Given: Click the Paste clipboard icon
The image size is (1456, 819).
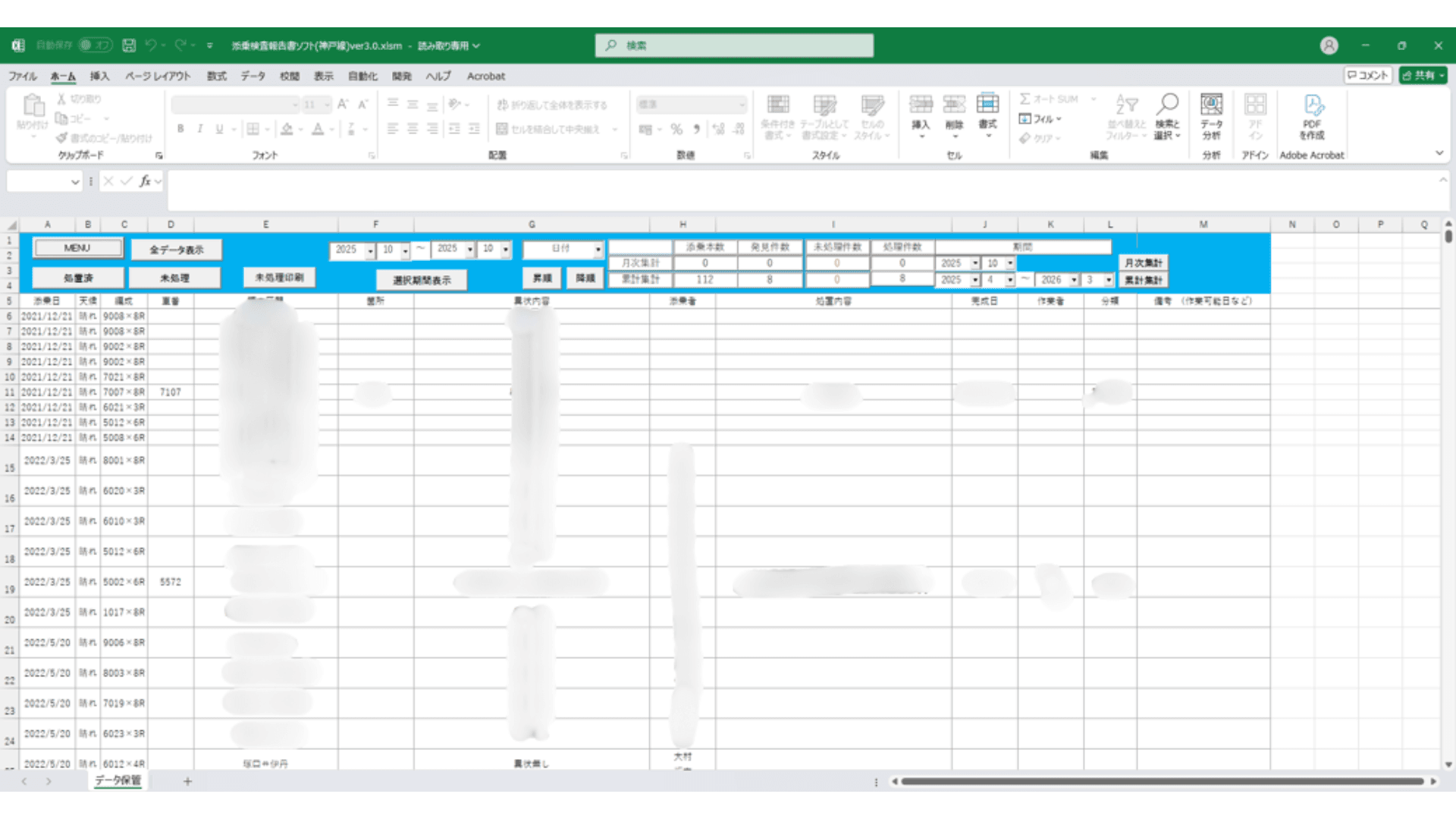Looking at the screenshot, I should (x=33, y=105).
